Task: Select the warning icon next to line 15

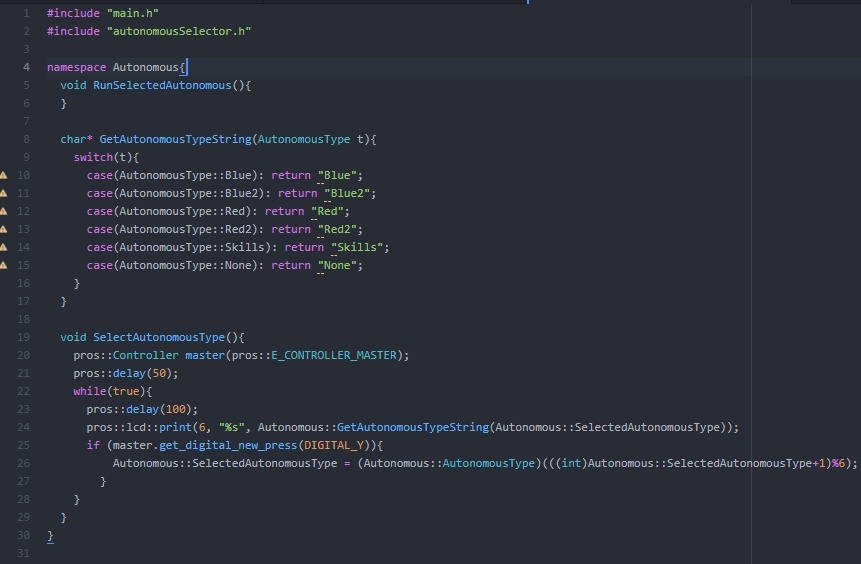Action: (3, 265)
